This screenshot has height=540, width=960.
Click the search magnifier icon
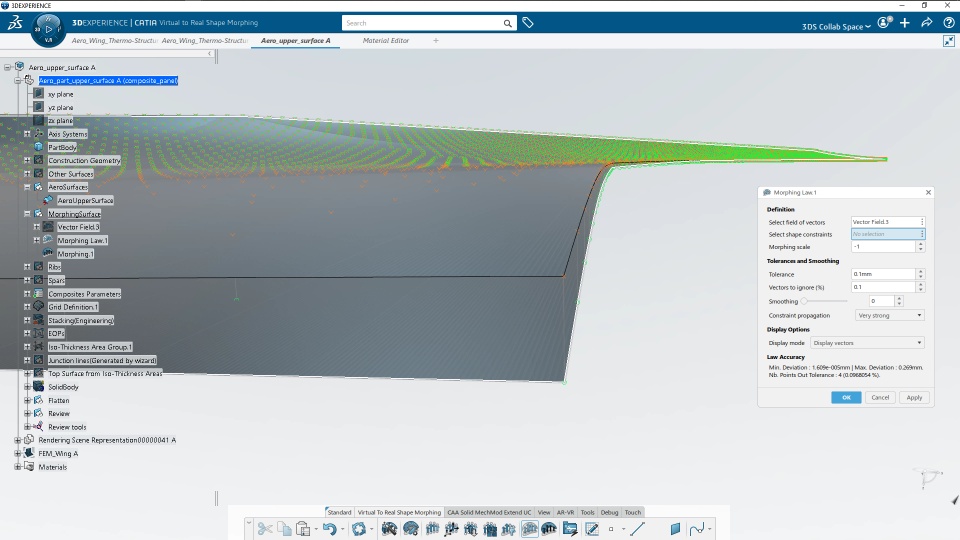[x=508, y=23]
